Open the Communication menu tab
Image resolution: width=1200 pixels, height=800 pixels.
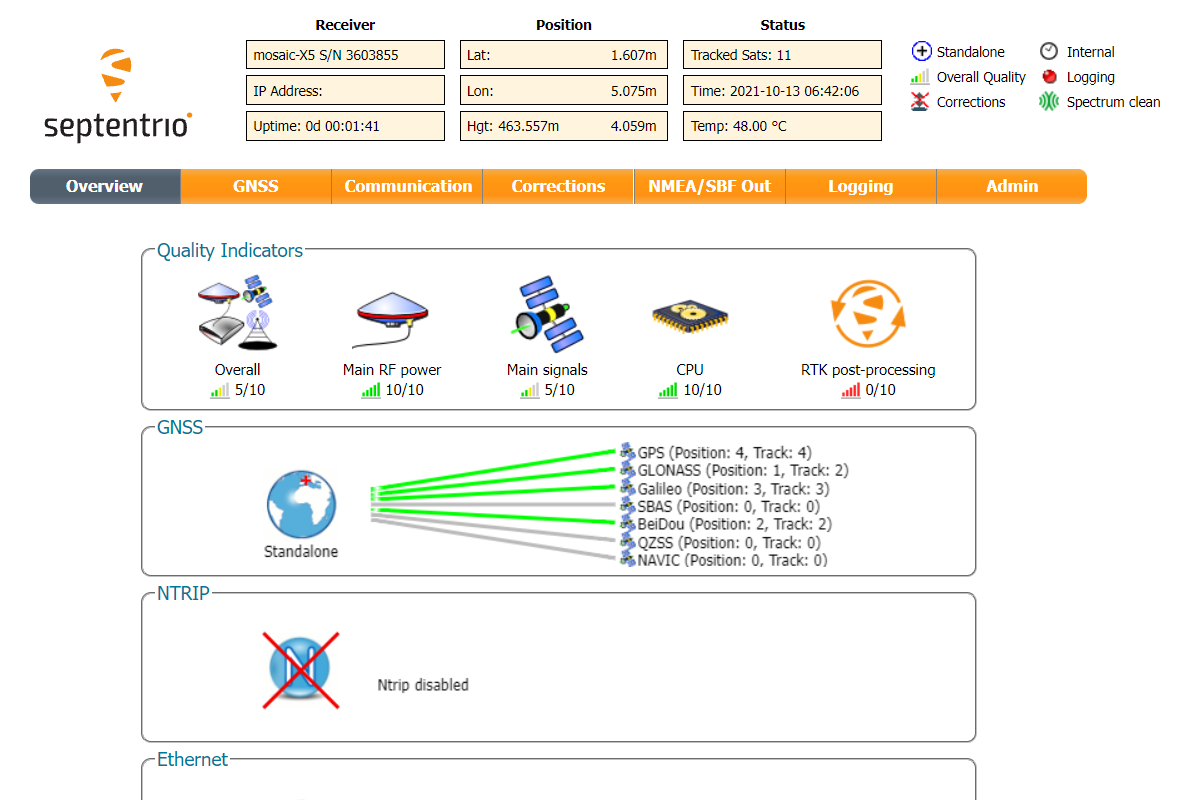pos(407,186)
